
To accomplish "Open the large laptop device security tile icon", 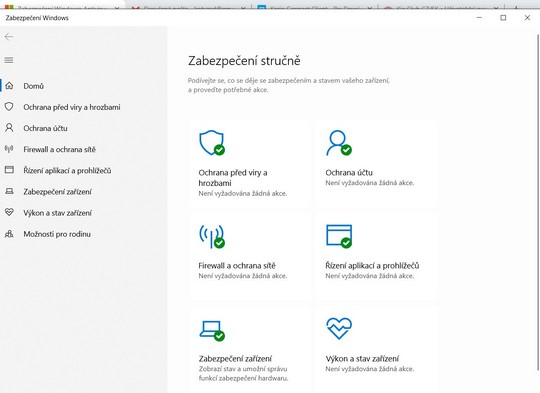I will 212,331.
